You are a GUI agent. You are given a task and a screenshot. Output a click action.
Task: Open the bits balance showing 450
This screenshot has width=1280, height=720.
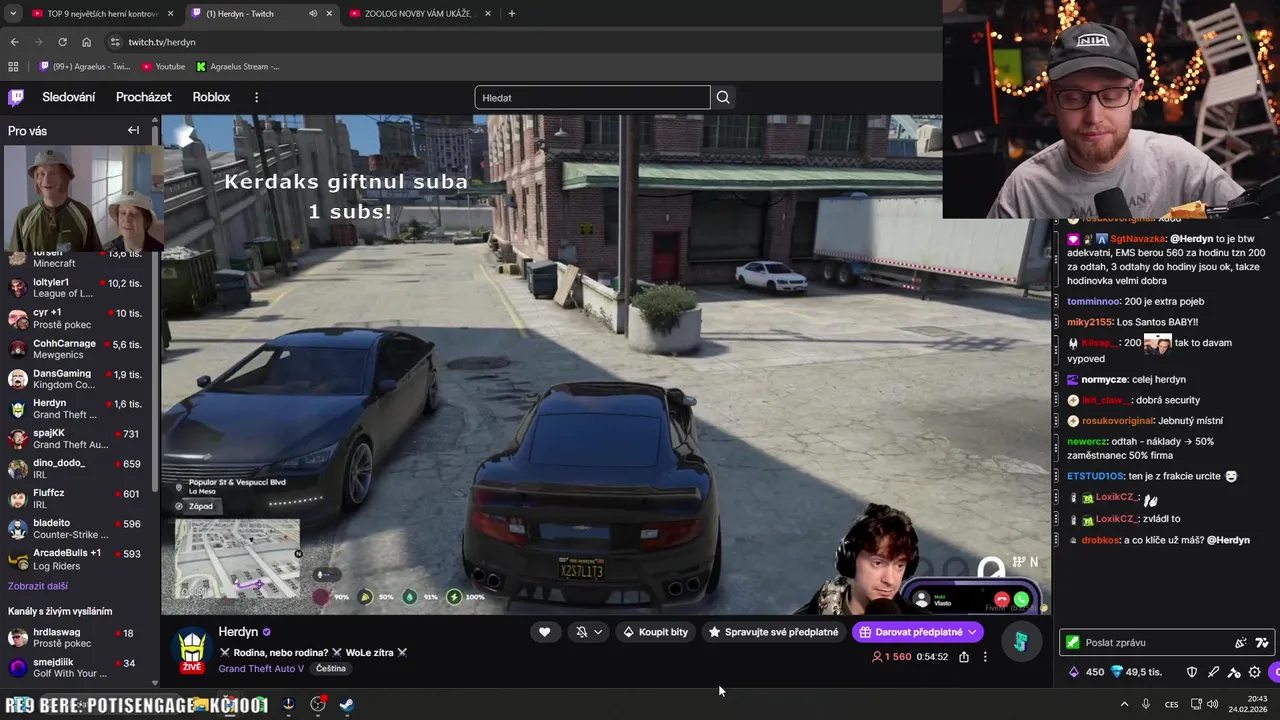click(x=1087, y=672)
